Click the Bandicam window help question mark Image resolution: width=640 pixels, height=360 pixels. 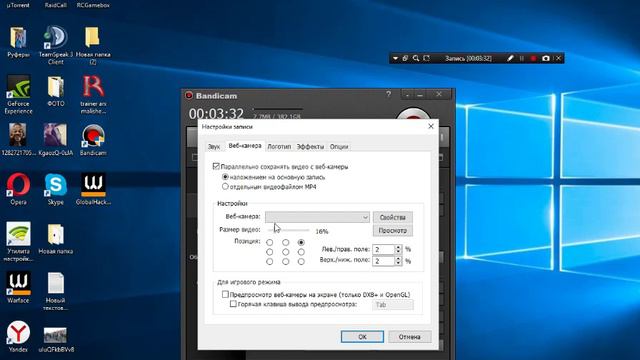coord(388,95)
